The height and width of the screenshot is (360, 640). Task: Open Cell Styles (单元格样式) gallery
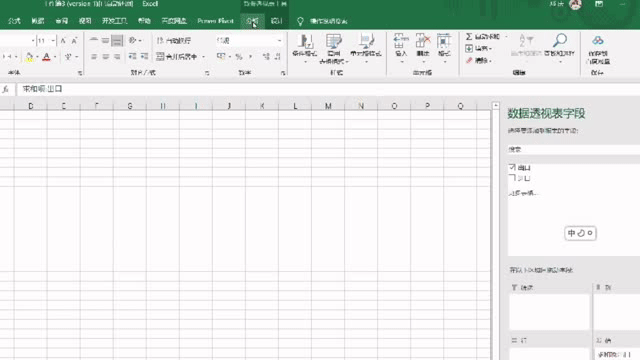point(366,48)
